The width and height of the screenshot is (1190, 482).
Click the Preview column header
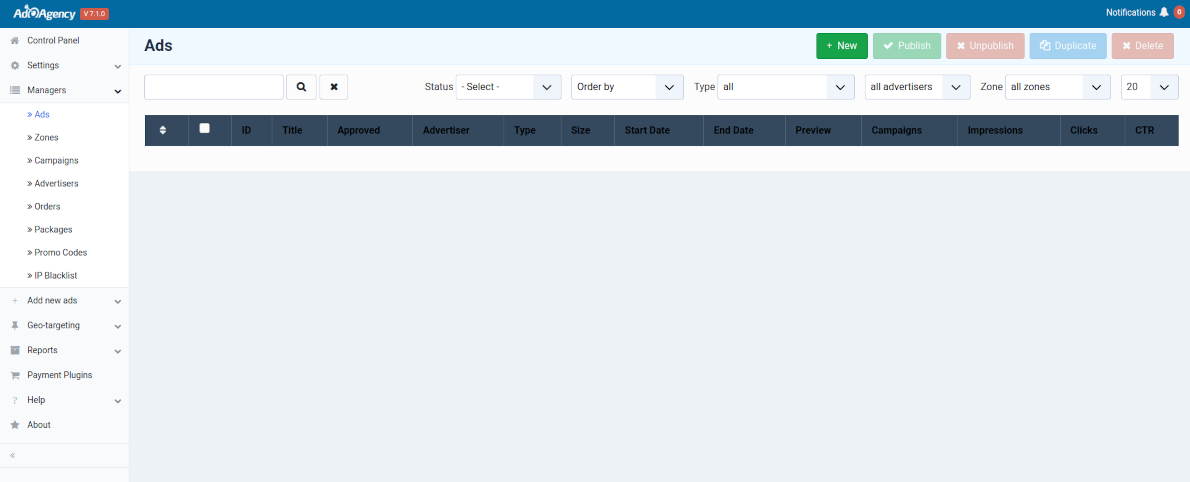pyautogui.click(x=814, y=131)
